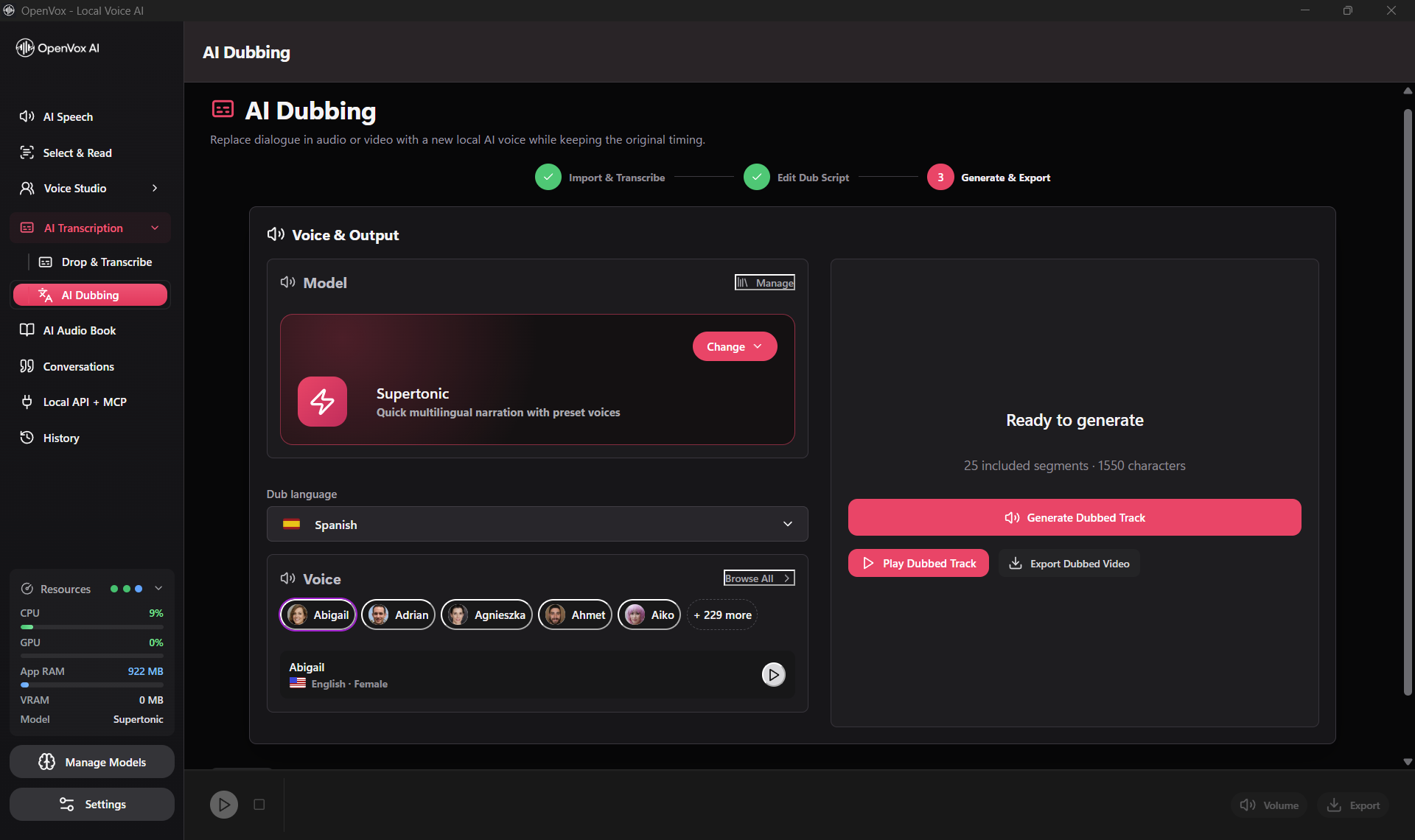The image size is (1415, 840).
Task: Go to Import & Transcribe step
Action: (600, 178)
